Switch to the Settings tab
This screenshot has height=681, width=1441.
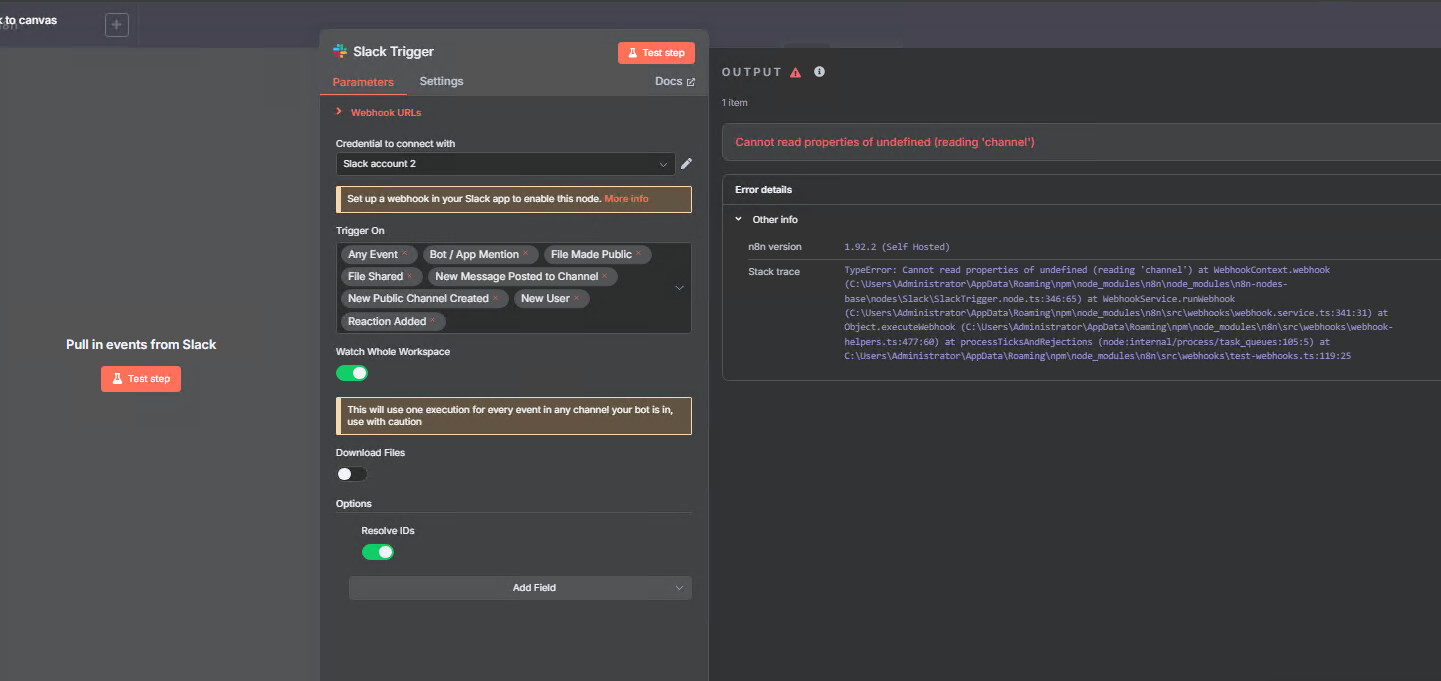pos(441,81)
